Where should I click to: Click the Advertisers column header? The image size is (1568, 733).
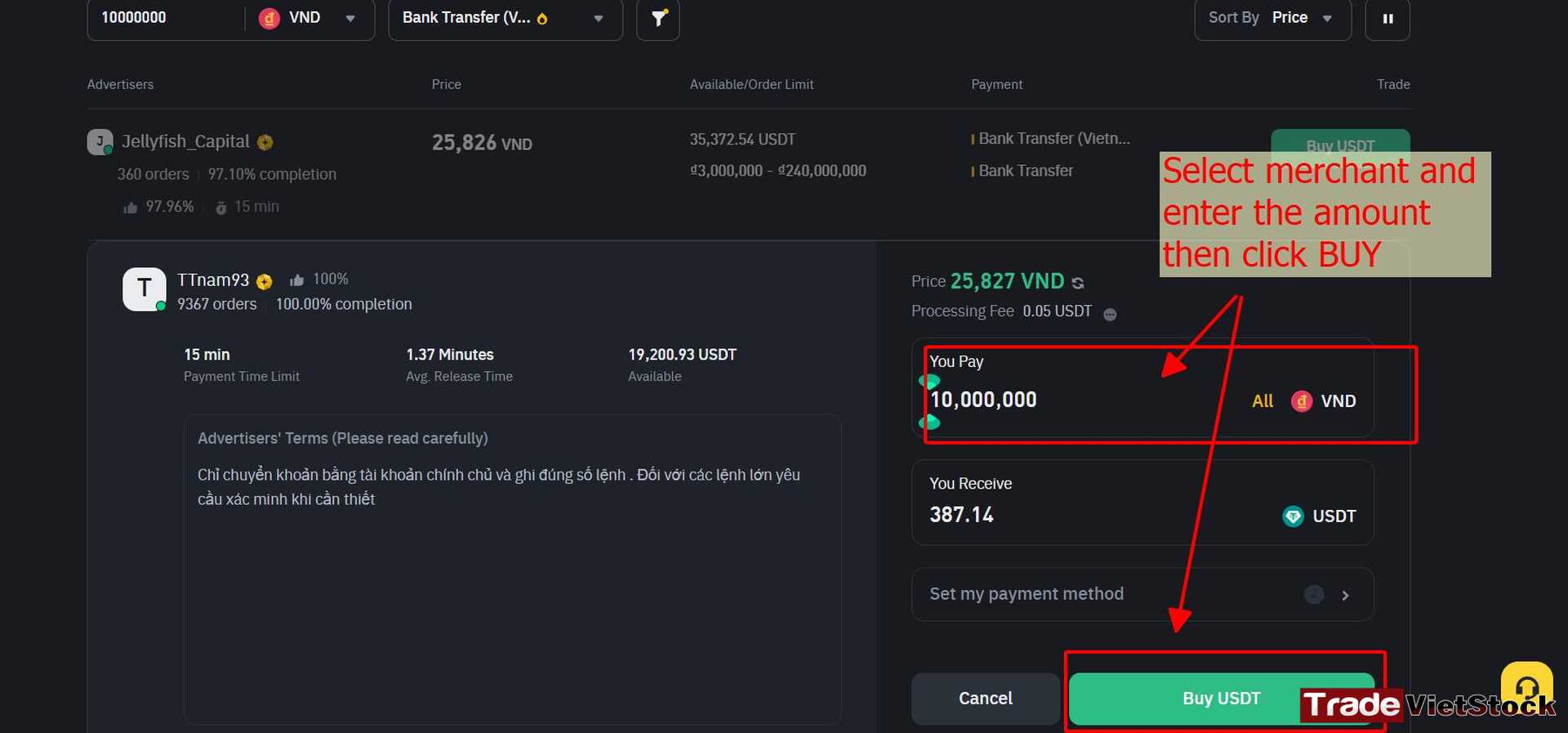(120, 84)
